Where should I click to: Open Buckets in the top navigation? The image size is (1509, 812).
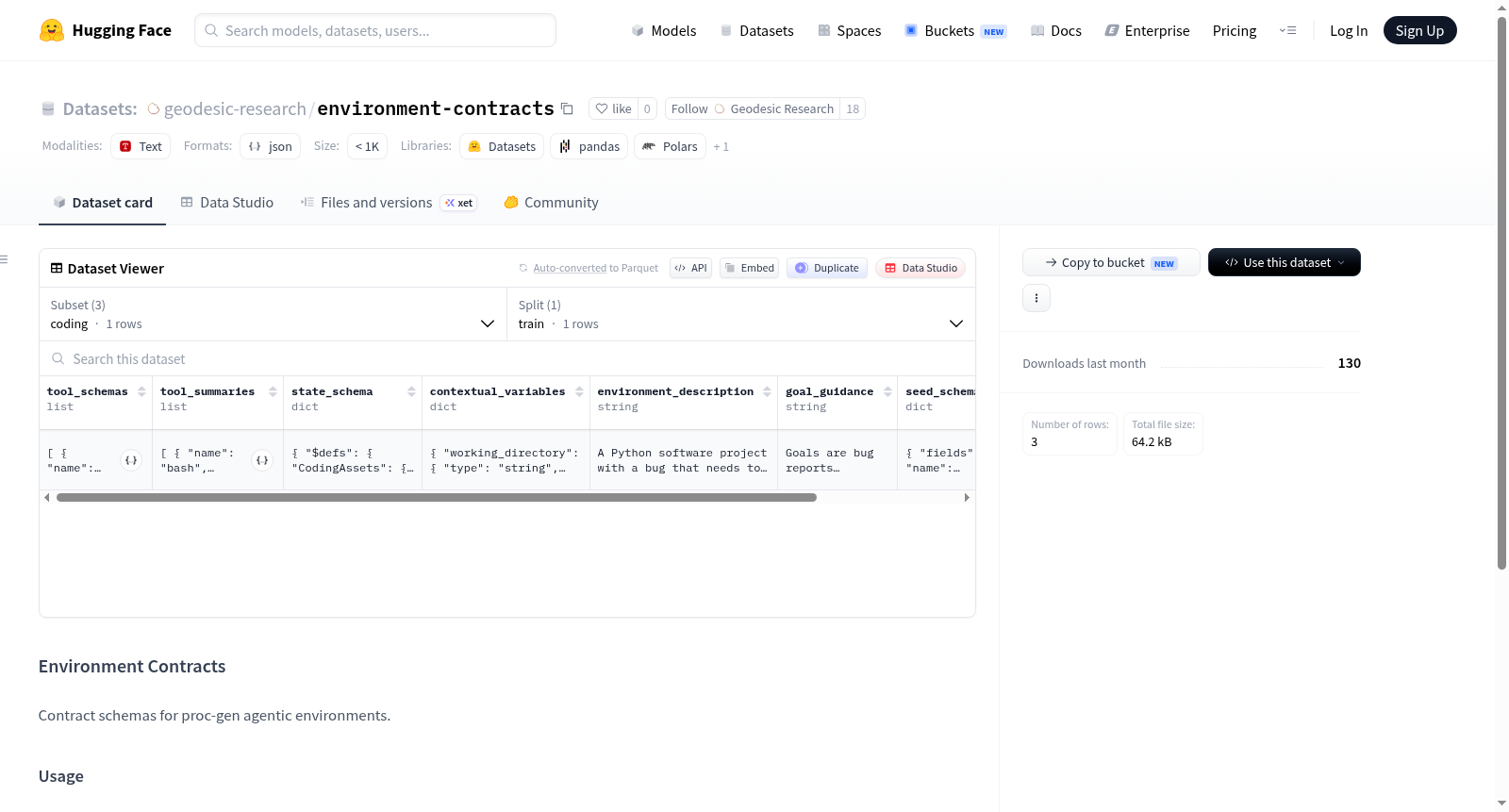955,31
